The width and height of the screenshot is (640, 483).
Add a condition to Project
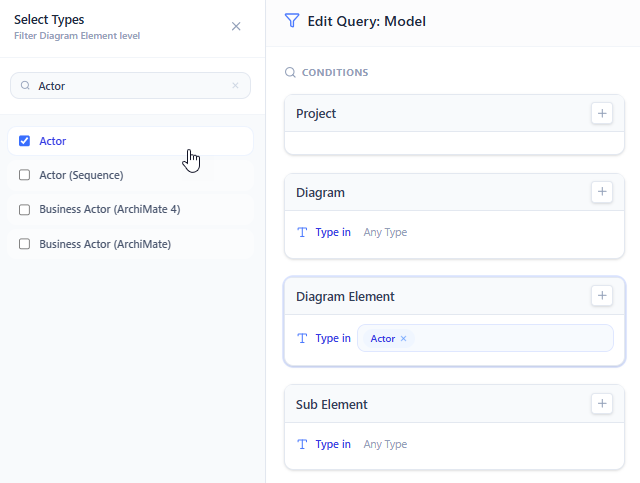tap(602, 114)
